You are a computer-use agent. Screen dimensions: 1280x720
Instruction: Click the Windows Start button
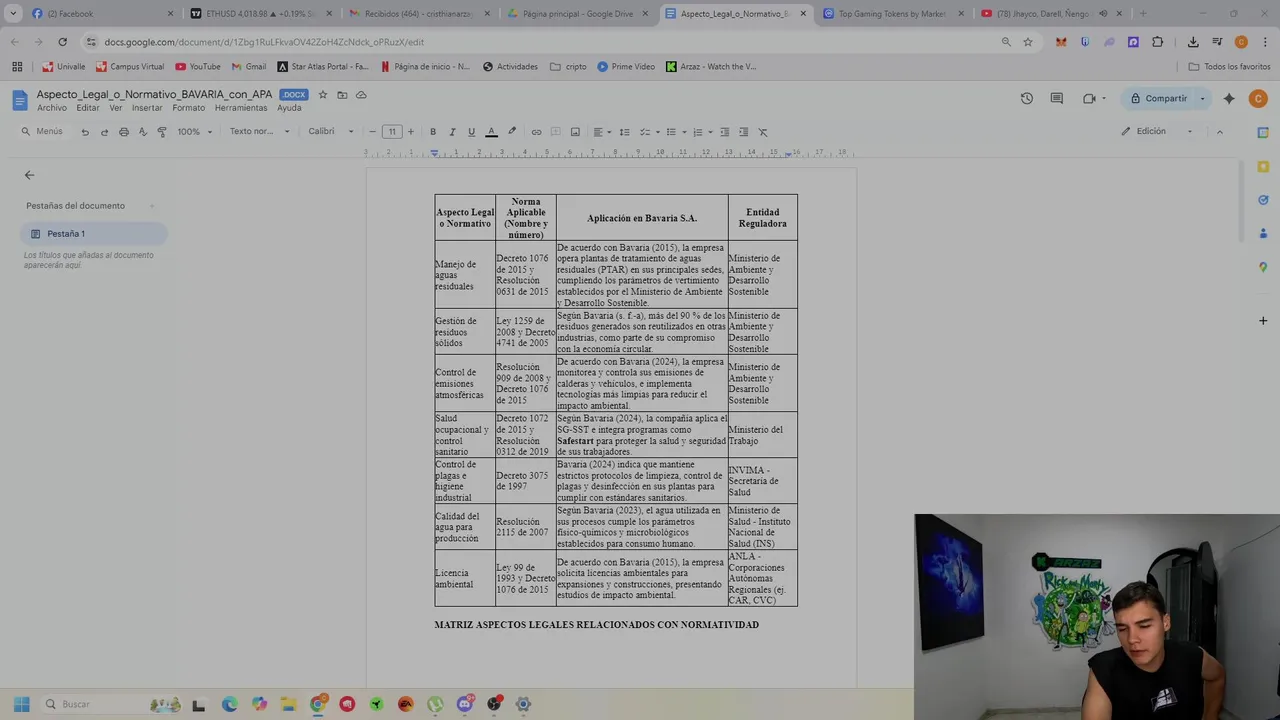coord(22,704)
